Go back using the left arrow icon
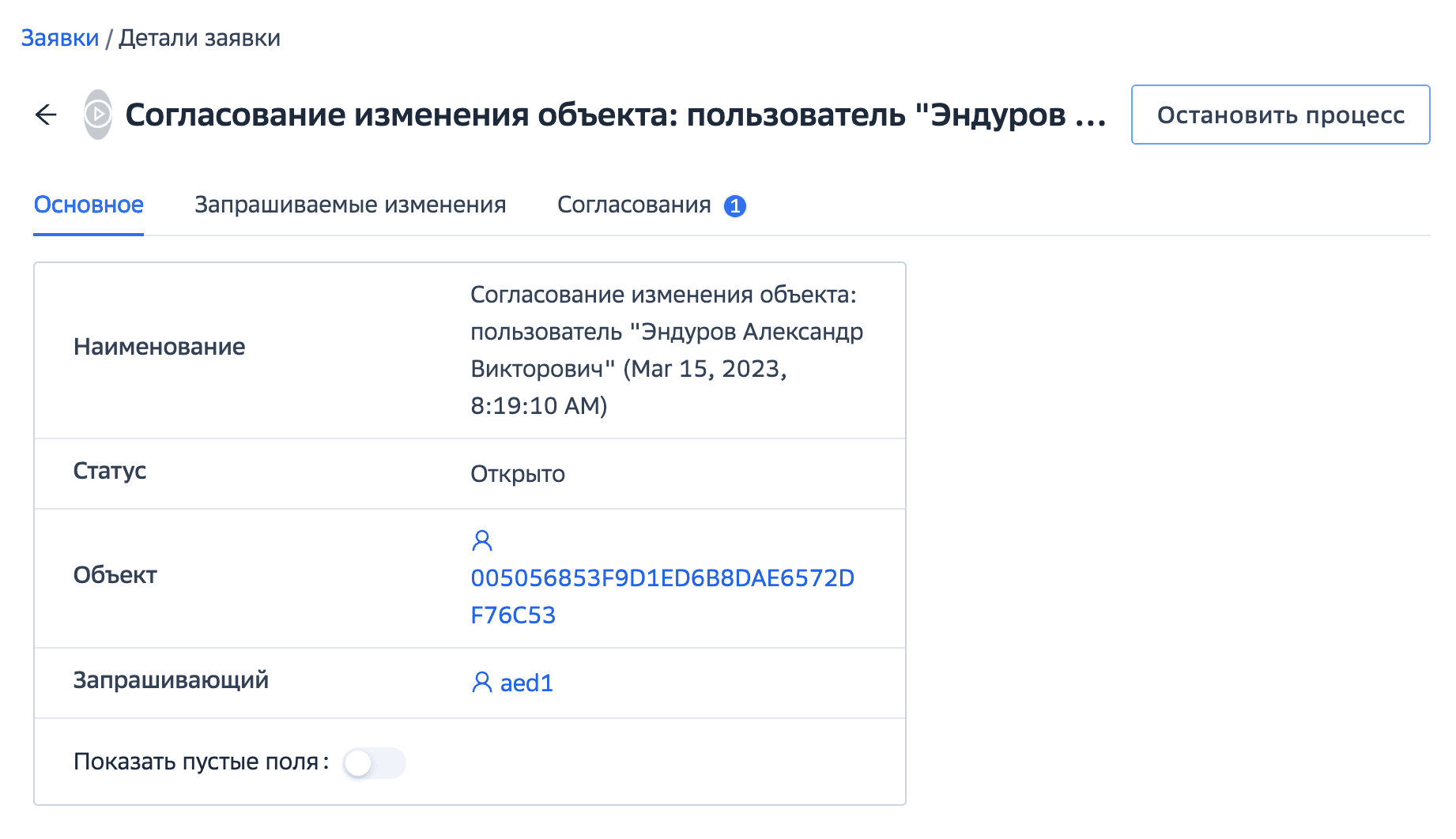This screenshot has width=1456, height=839. click(47, 115)
